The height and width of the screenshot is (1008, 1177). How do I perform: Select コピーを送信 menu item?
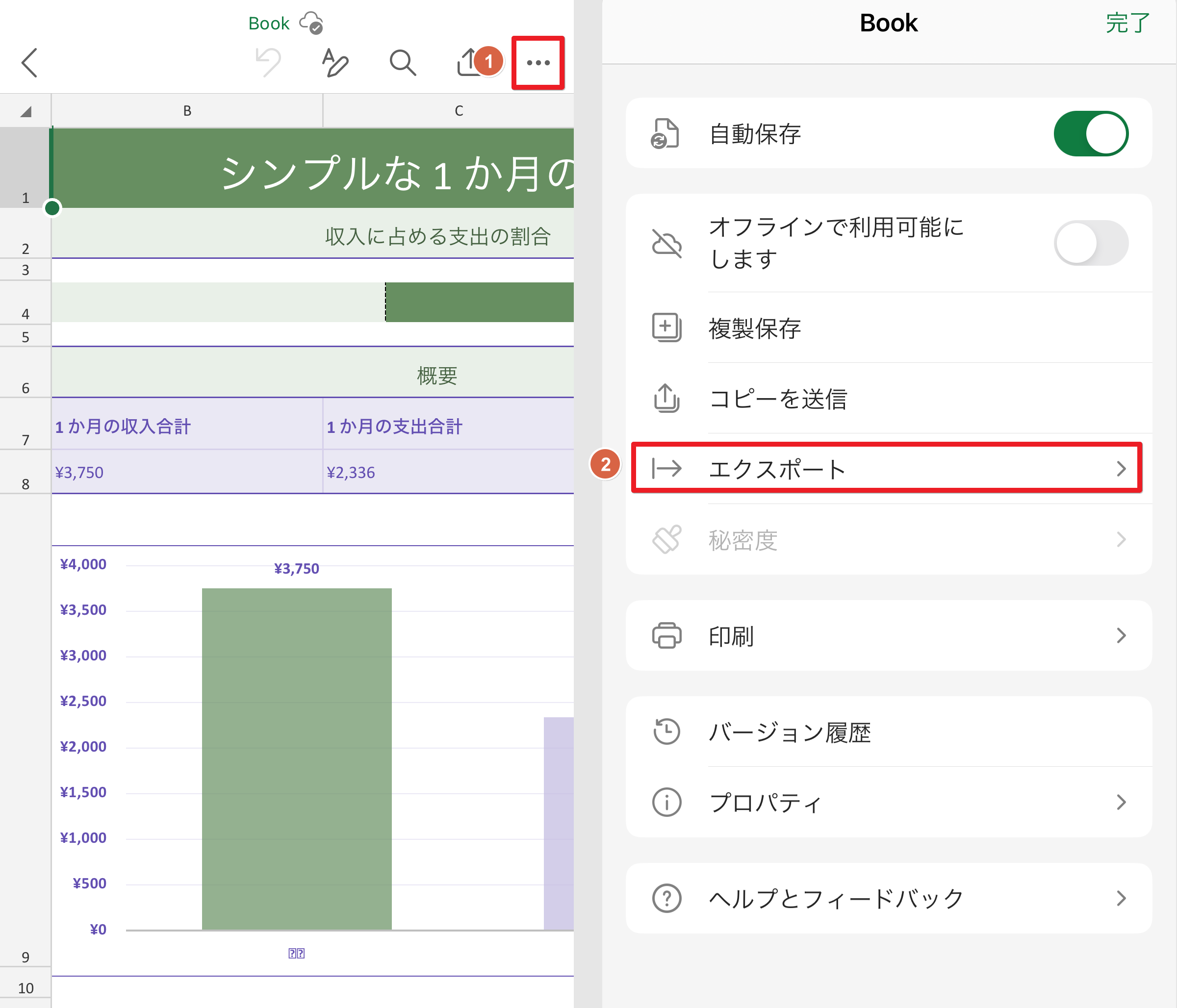point(889,398)
